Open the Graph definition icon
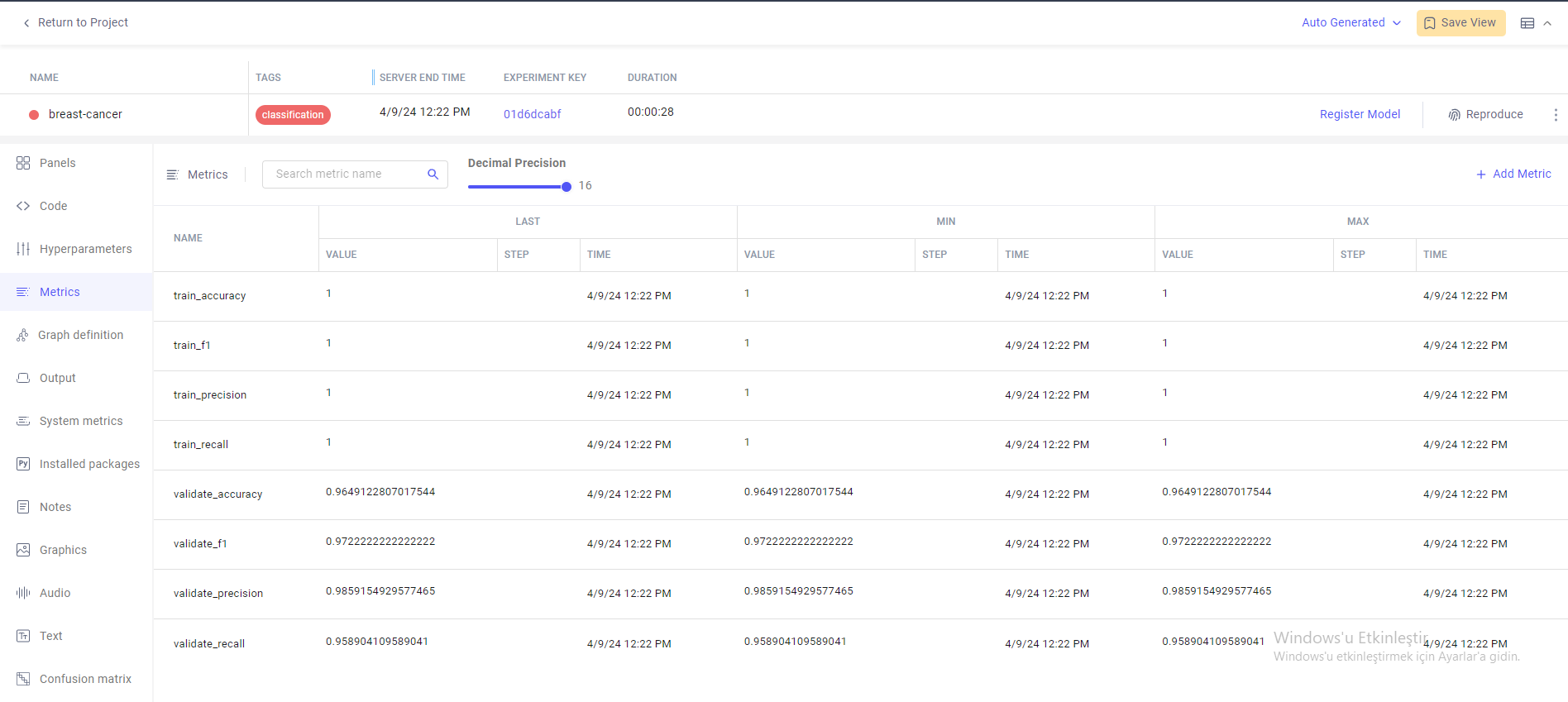Viewport: 1568px width, 702px height. pyautogui.click(x=22, y=335)
